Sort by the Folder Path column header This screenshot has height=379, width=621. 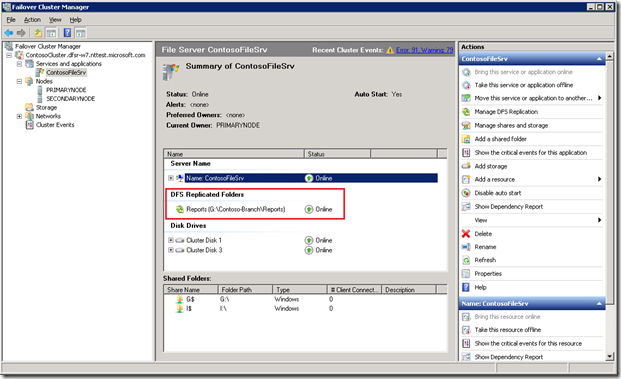[x=245, y=290]
